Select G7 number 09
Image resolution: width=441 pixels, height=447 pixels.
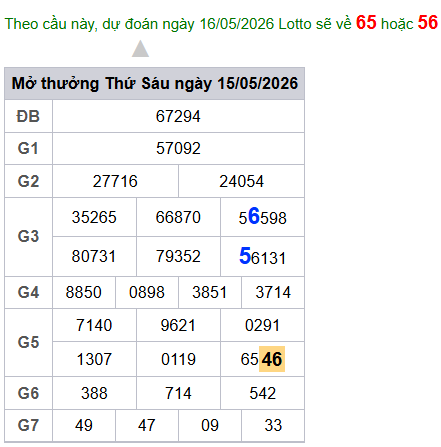coord(210,426)
